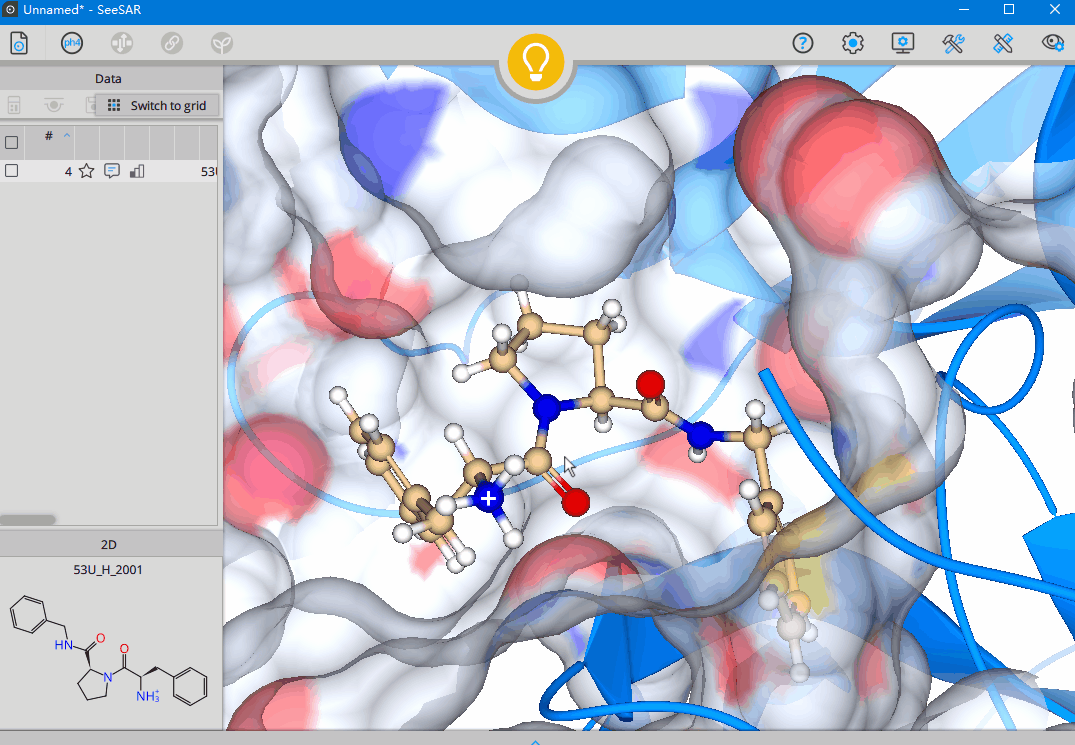Tick the select-all checkbox in table header

12,142
